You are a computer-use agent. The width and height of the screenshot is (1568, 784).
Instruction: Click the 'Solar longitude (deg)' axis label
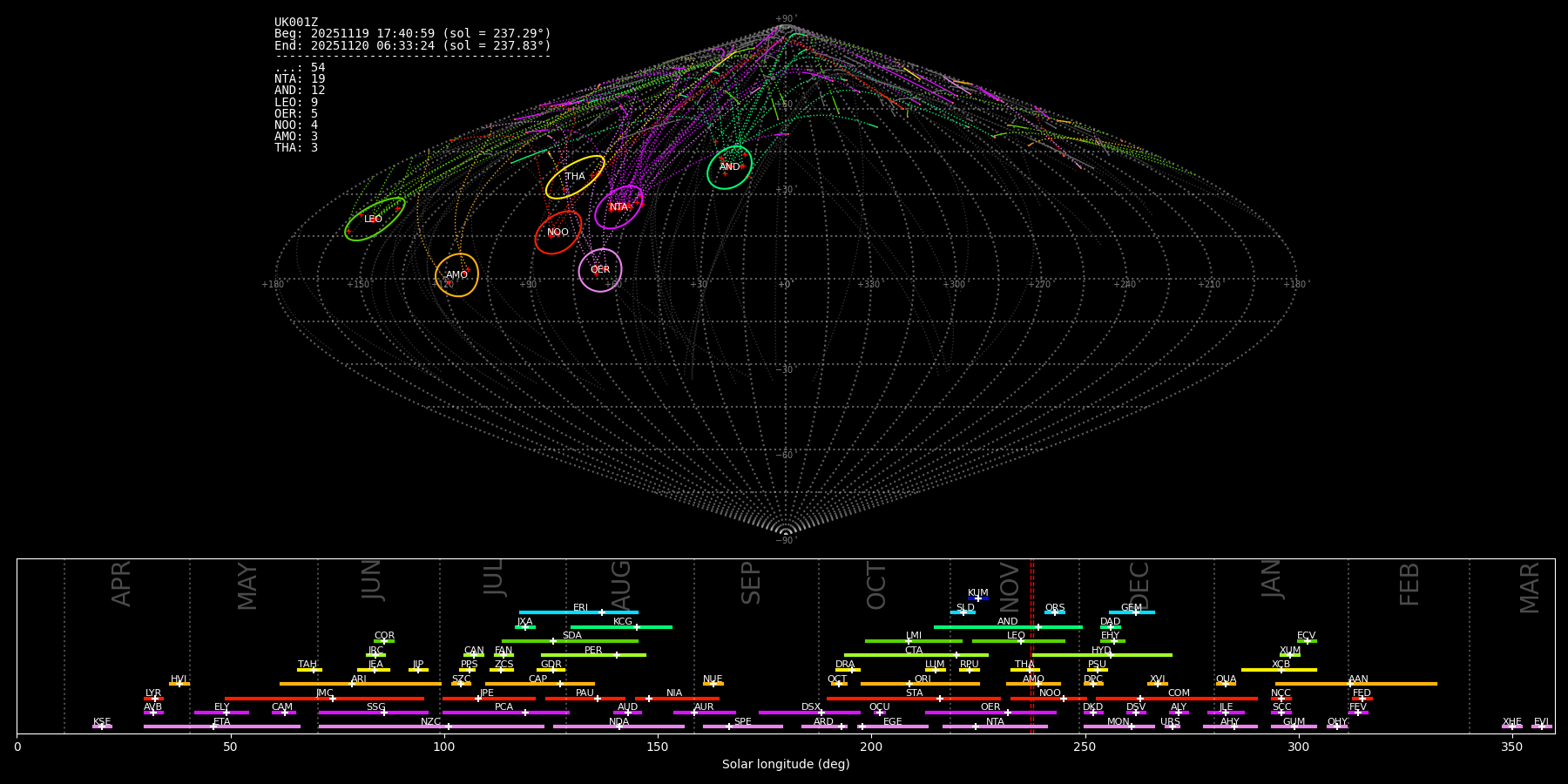[786, 765]
